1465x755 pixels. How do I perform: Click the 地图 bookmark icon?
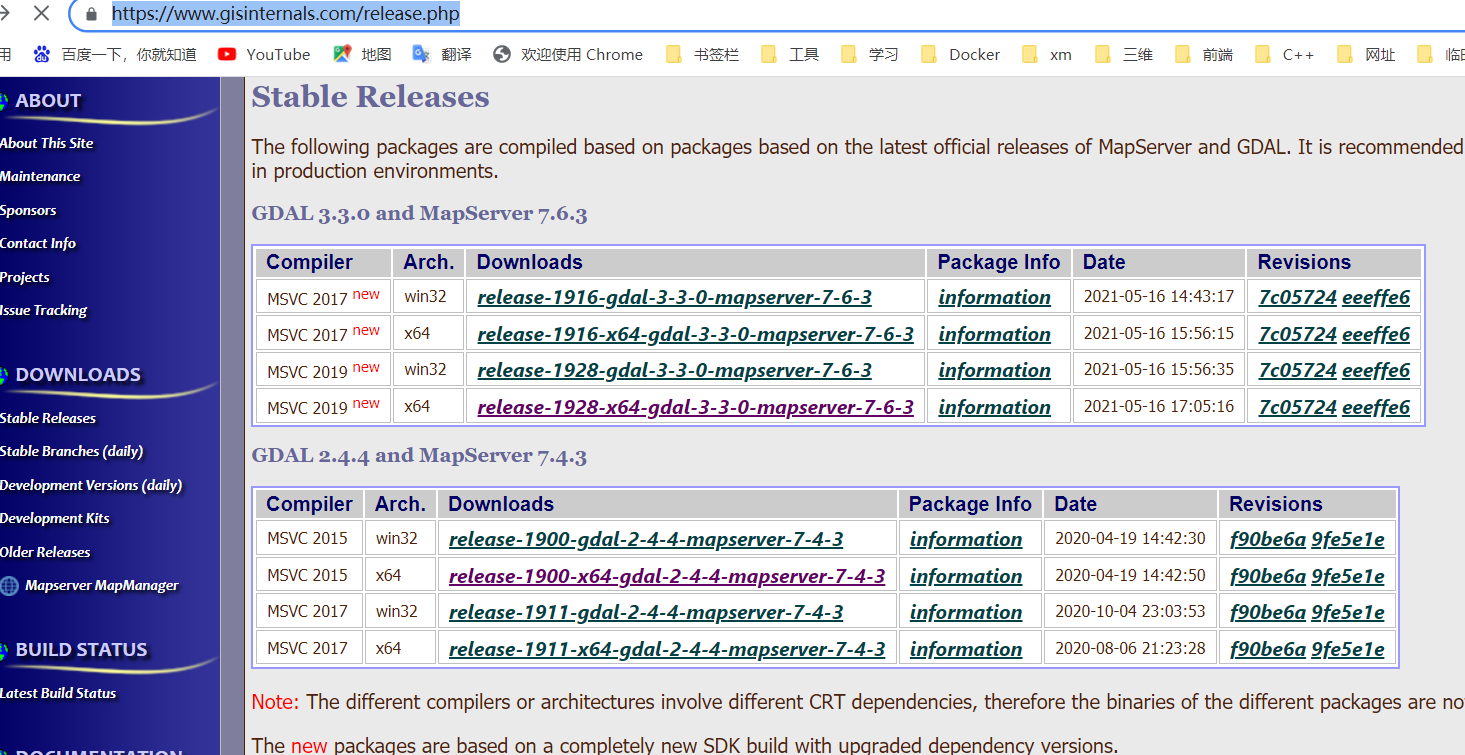[343, 54]
